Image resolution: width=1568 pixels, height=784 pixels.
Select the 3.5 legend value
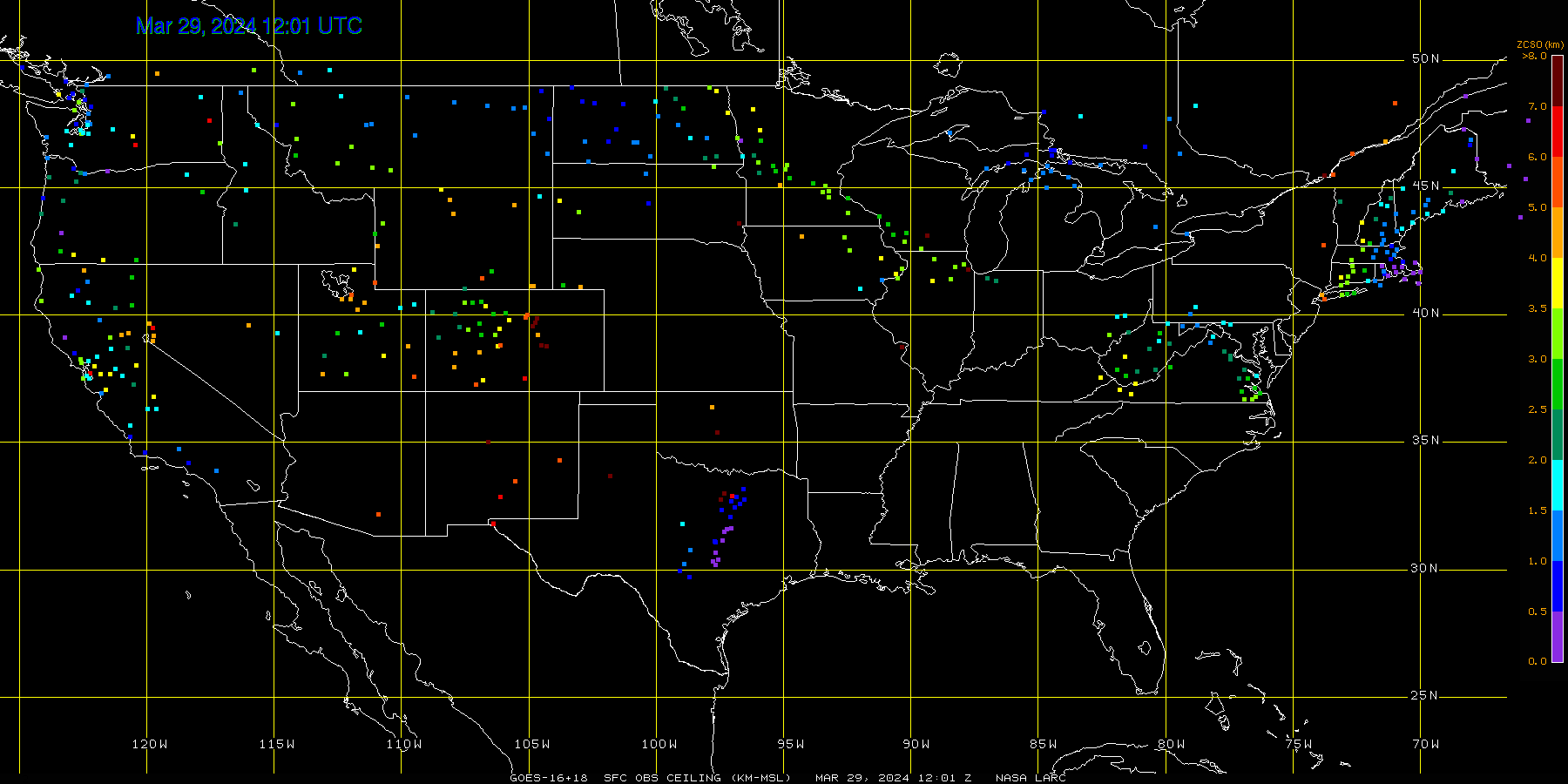tap(1538, 309)
